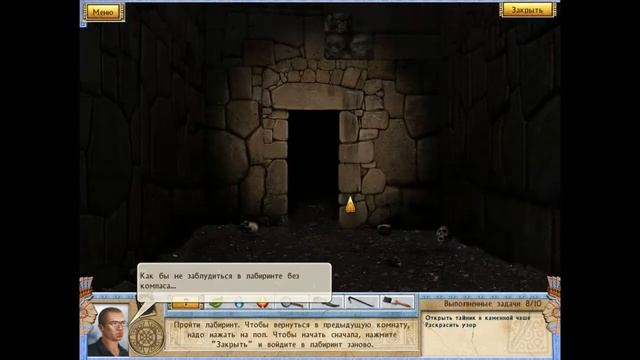Click the Закрыть button to exit labyrinth
This screenshot has height=360, width=640.
tap(527, 10)
